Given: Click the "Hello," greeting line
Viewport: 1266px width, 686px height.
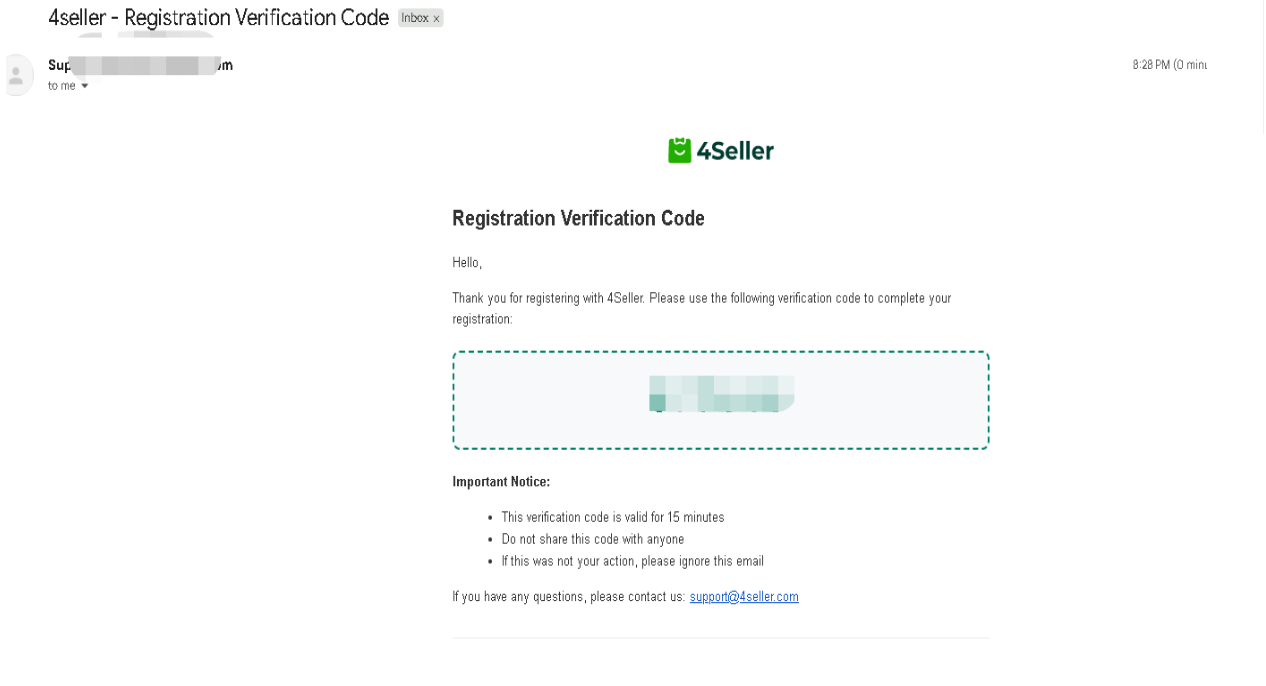Looking at the screenshot, I should [x=467, y=263].
